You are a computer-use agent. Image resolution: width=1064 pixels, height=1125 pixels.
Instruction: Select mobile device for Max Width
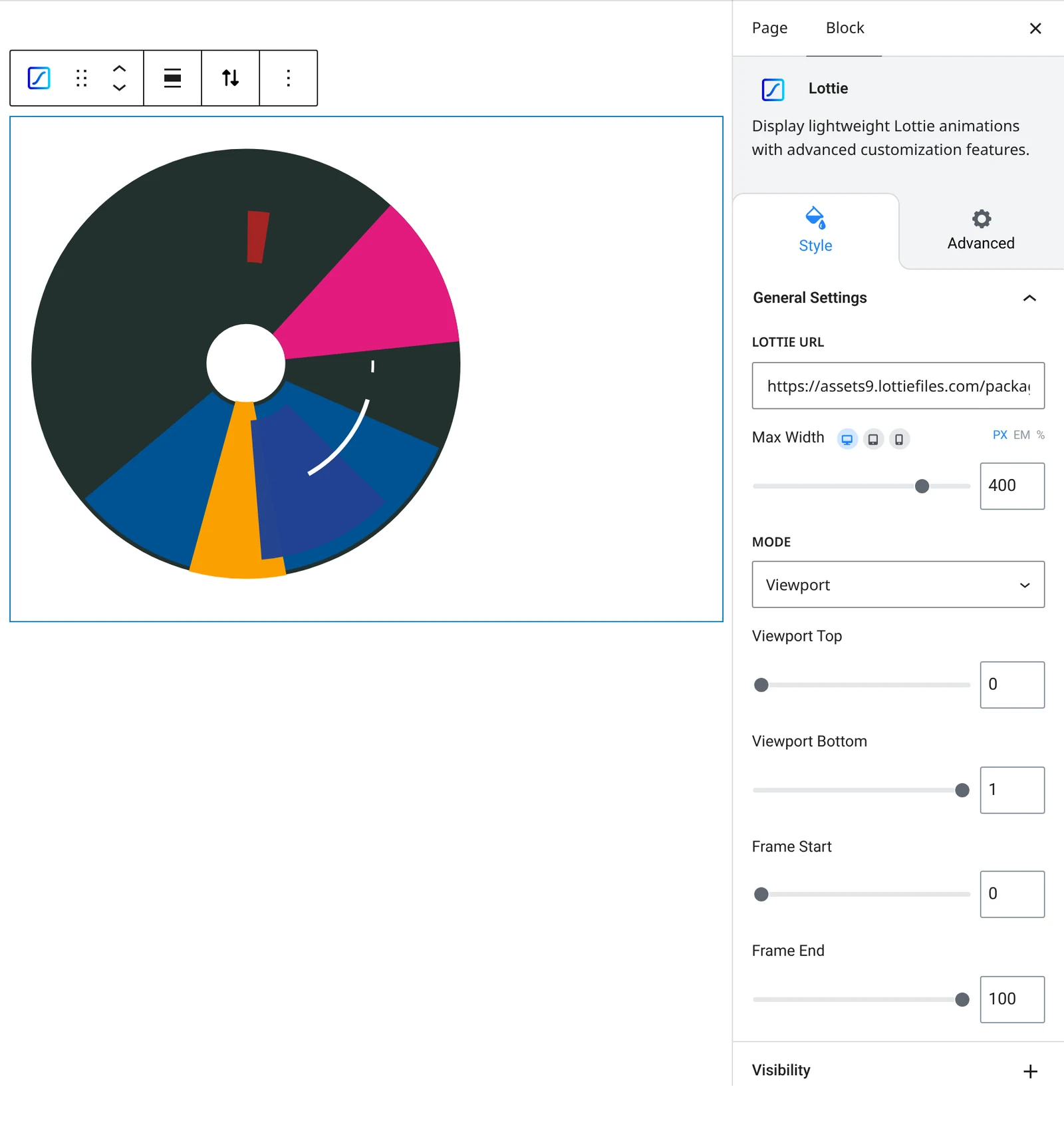click(x=899, y=439)
